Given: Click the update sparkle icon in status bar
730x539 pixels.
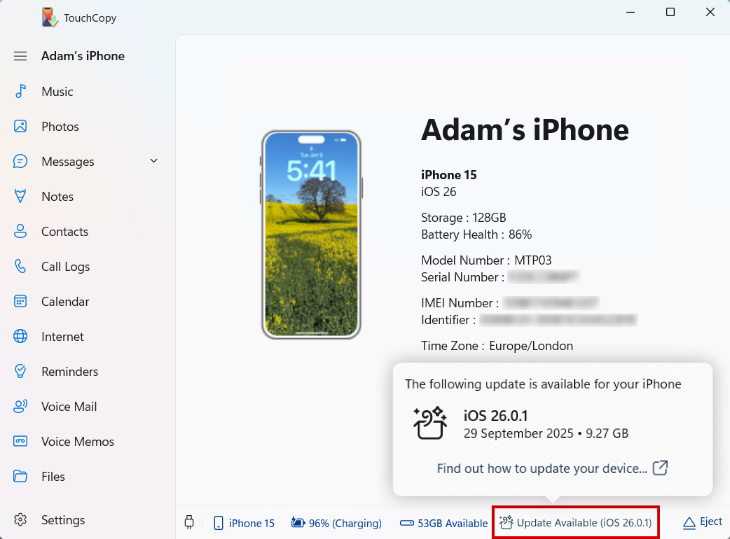Looking at the screenshot, I should (506, 523).
